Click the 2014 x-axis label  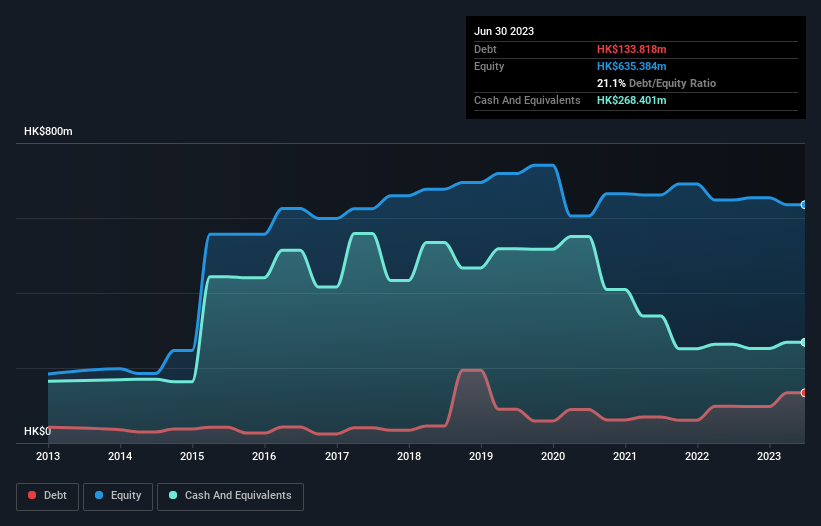tap(120, 456)
